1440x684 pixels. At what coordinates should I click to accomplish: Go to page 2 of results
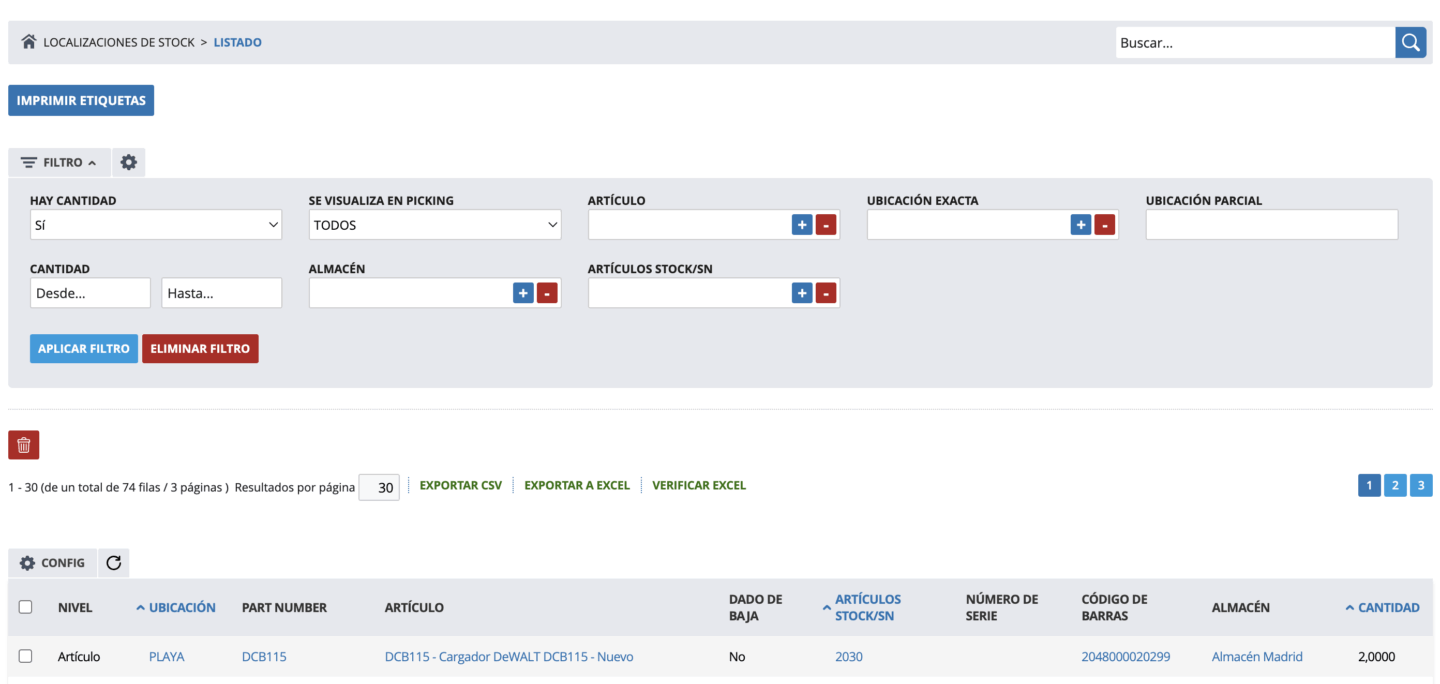point(1395,486)
